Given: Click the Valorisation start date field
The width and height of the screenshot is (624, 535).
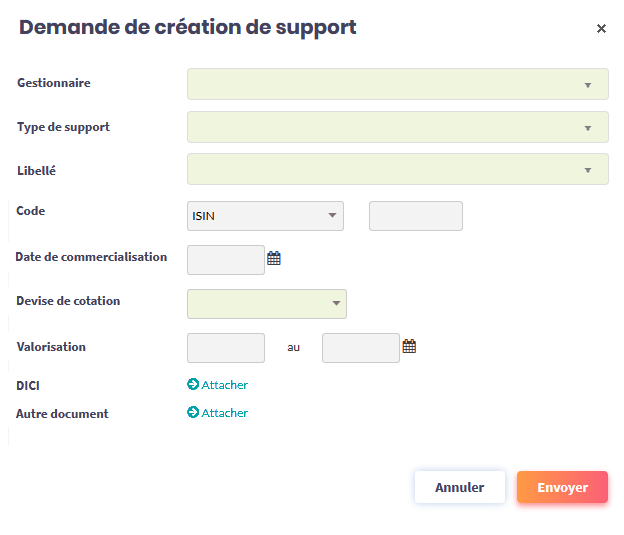Looking at the screenshot, I should [225, 348].
